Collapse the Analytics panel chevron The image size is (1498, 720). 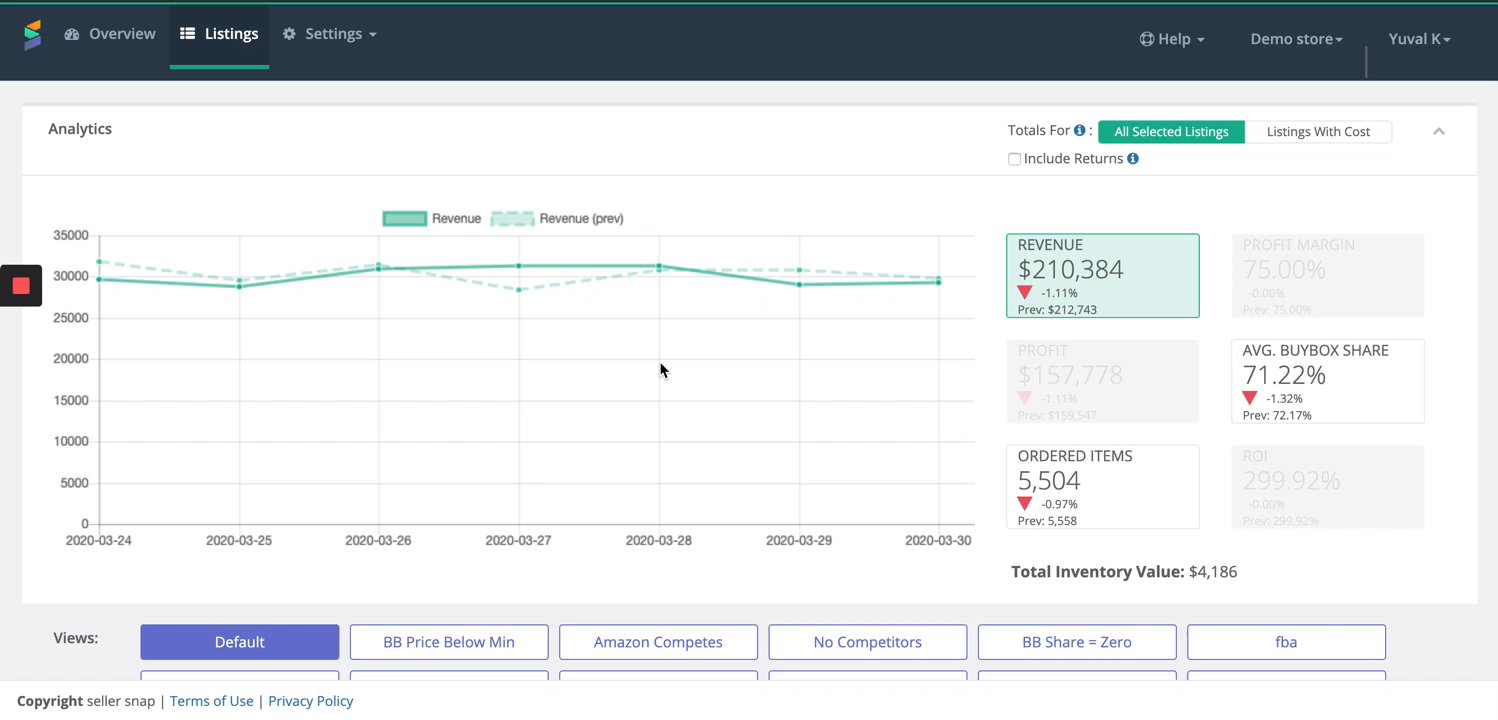click(x=1439, y=131)
